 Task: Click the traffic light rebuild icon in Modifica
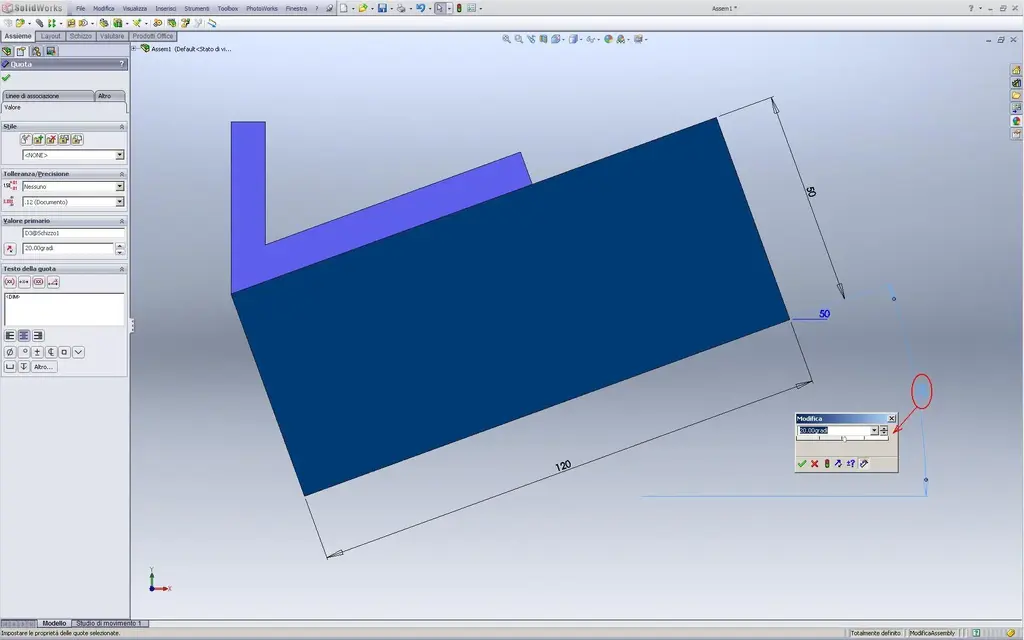pyautogui.click(x=827, y=464)
